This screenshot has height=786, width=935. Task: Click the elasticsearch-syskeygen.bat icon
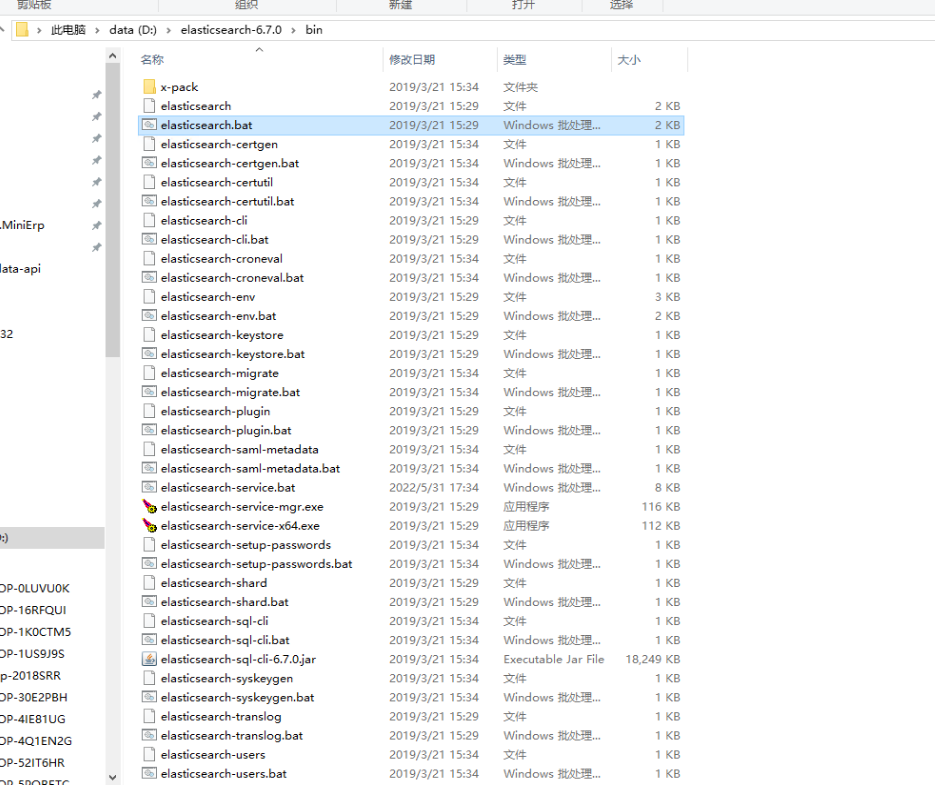point(150,698)
